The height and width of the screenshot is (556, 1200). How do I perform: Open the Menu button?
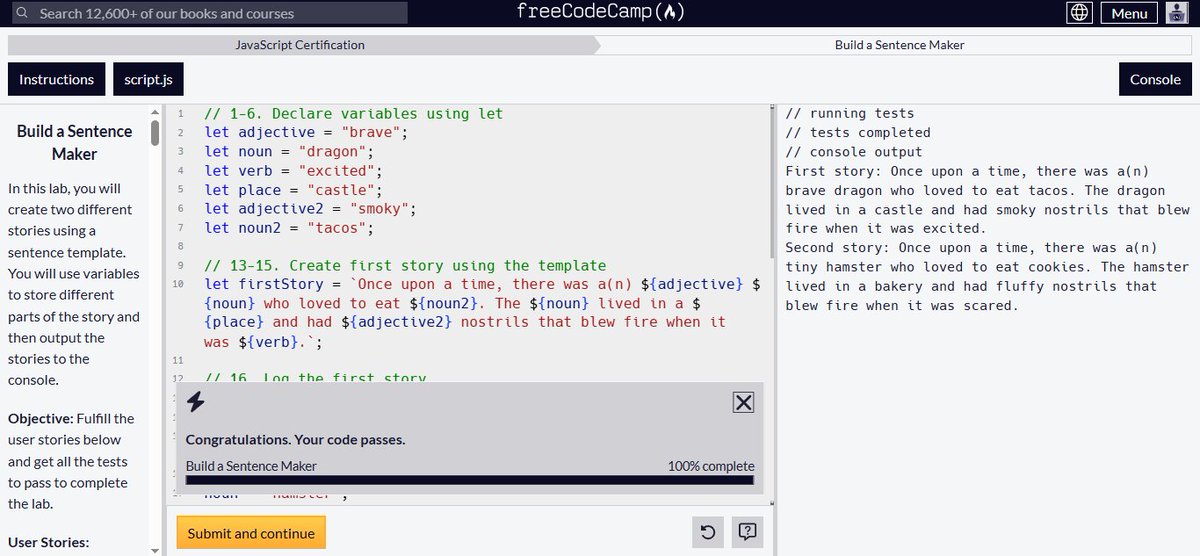pyautogui.click(x=1129, y=13)
